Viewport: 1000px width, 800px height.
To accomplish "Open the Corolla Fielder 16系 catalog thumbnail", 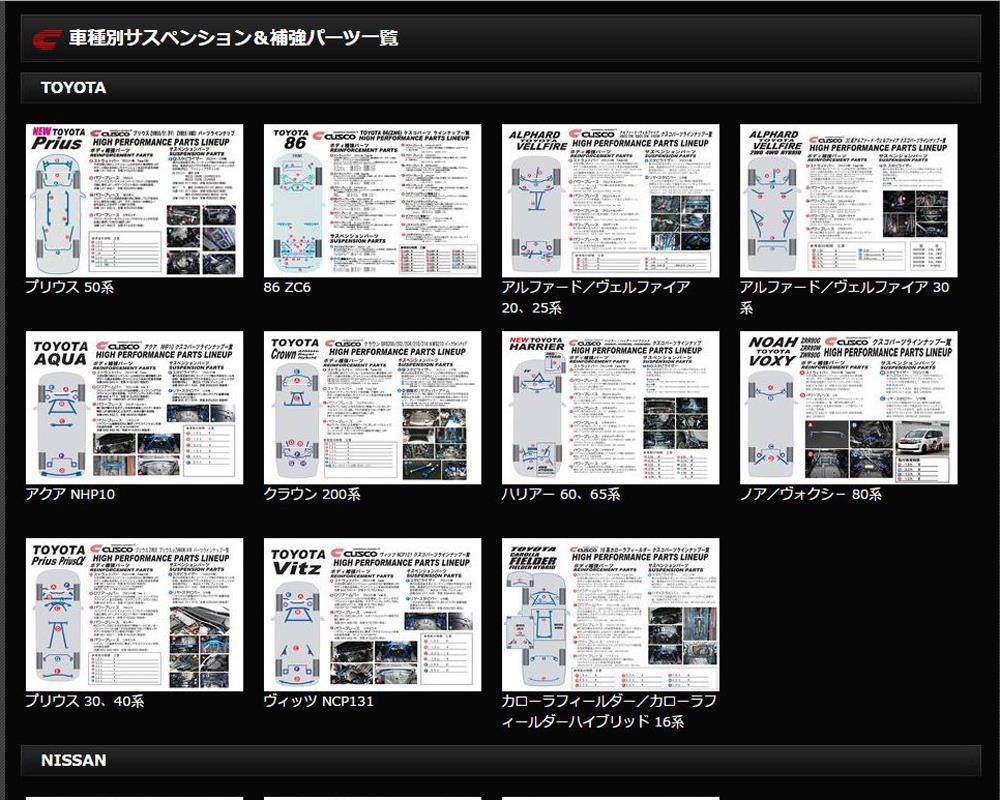I will pyautogui.click(x=610, y=614).
